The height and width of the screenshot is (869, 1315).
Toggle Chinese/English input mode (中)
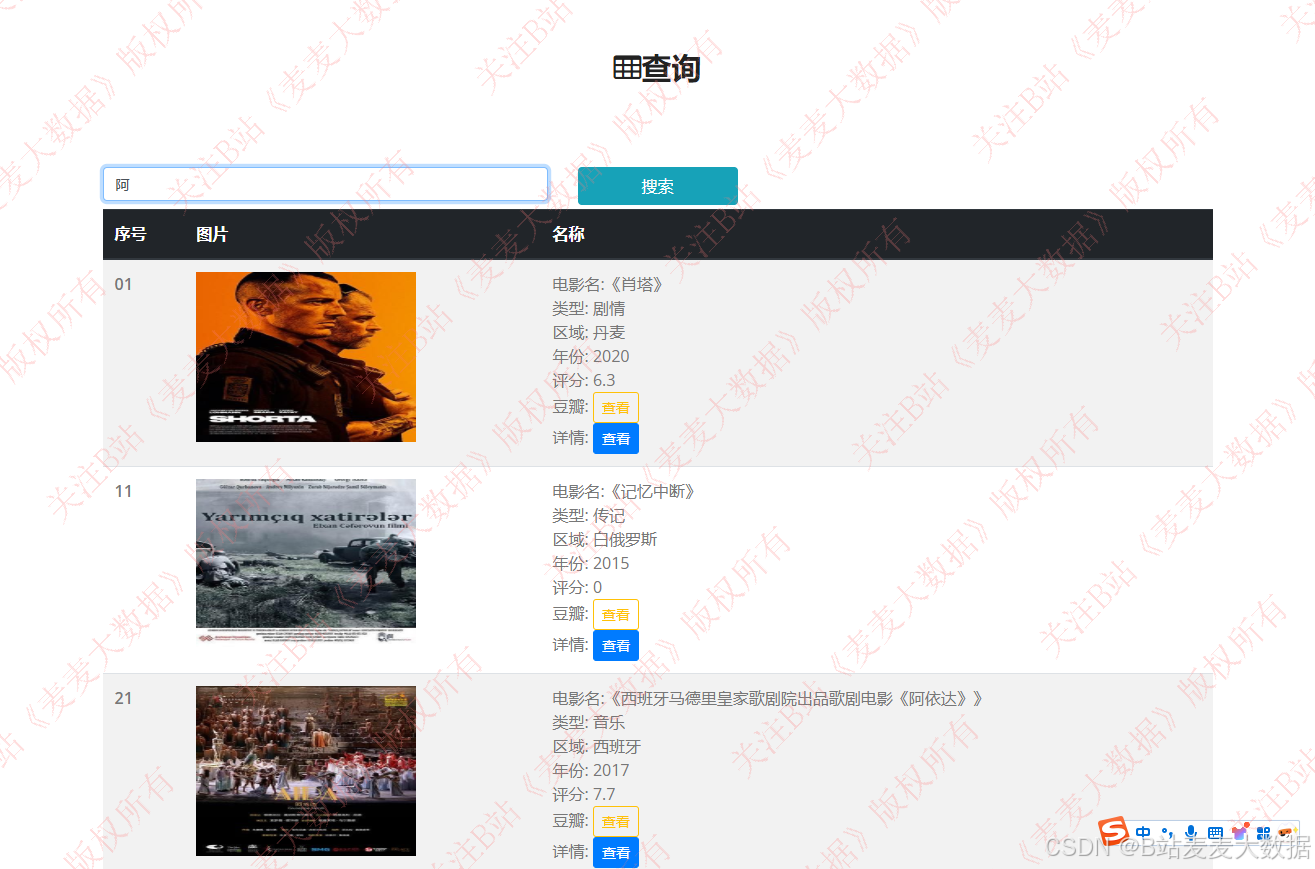(x=1143, y=833)
